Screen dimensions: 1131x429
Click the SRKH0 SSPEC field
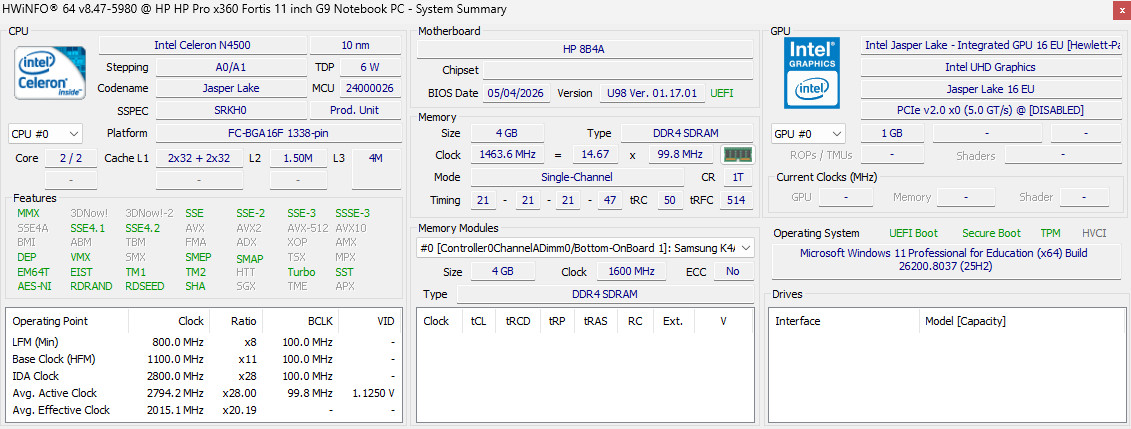pyautogui.click(x=231, y=110)
